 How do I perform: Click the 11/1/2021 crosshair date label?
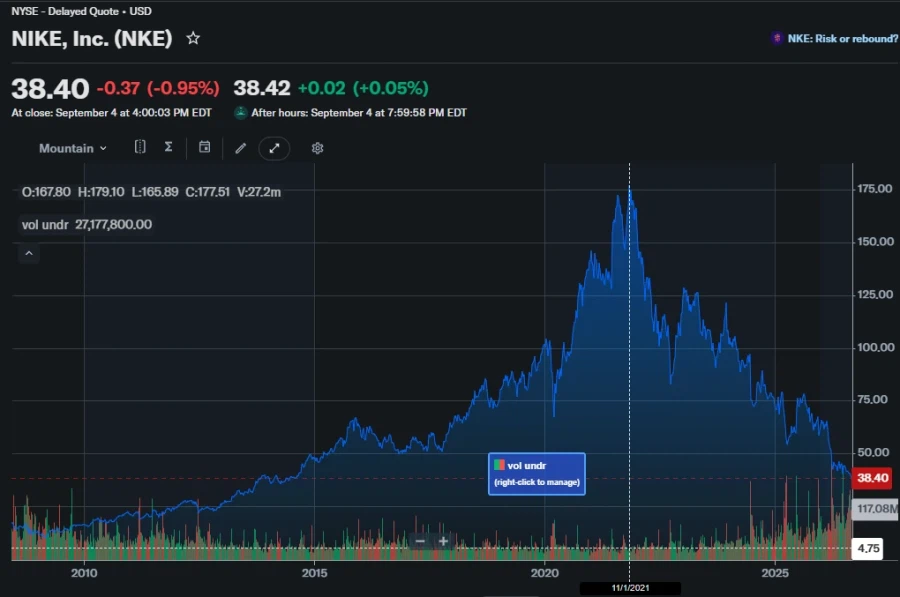click(630, 588)
